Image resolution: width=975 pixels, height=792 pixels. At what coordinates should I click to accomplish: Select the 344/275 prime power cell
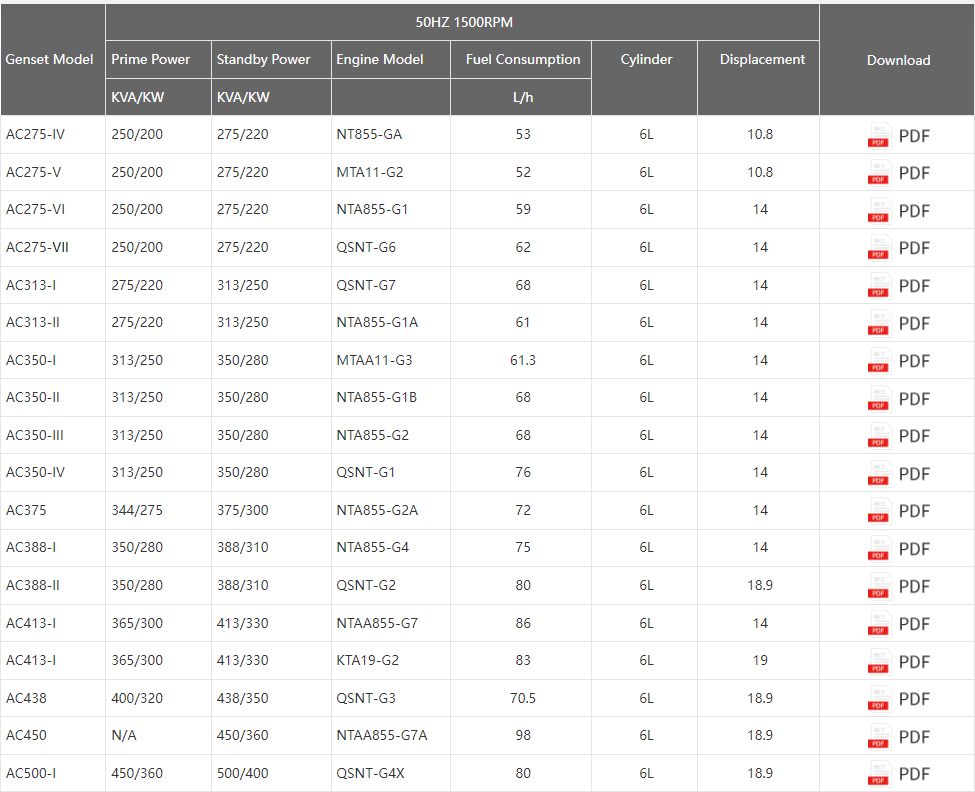click(x=159, y=510)
